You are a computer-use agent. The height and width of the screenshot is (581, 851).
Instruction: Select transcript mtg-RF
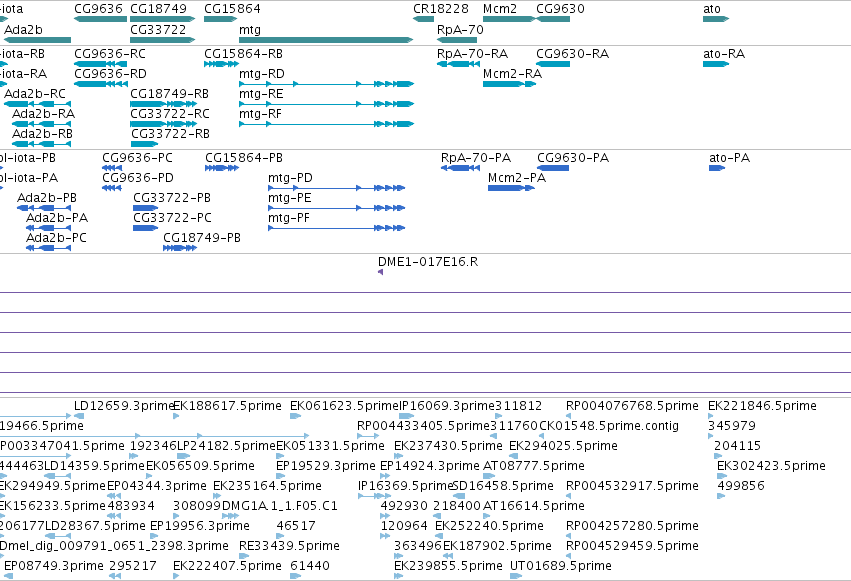click(326, 124)
